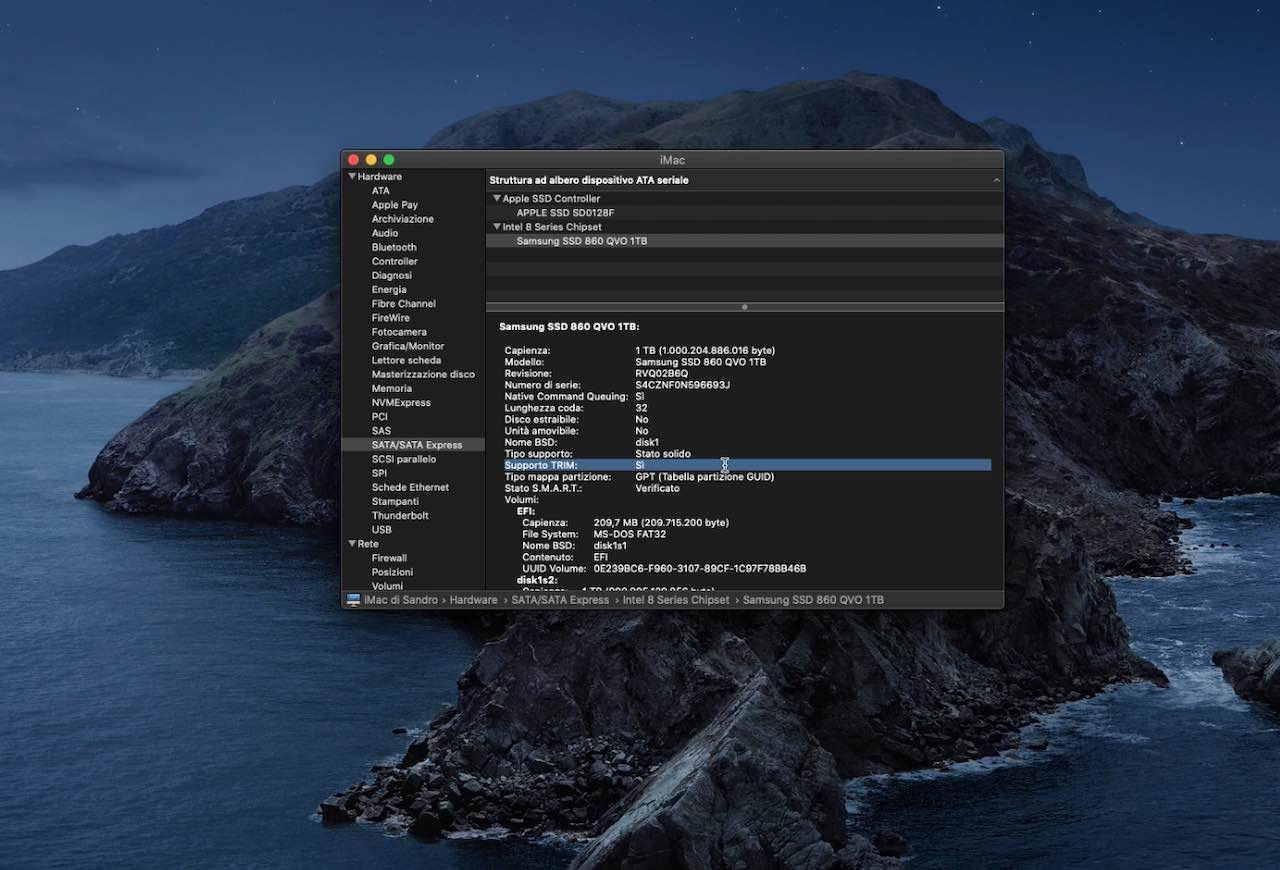This screenshot has width=1280, height=870.
Task: Click the EFI volume heading
Action: 526,511
